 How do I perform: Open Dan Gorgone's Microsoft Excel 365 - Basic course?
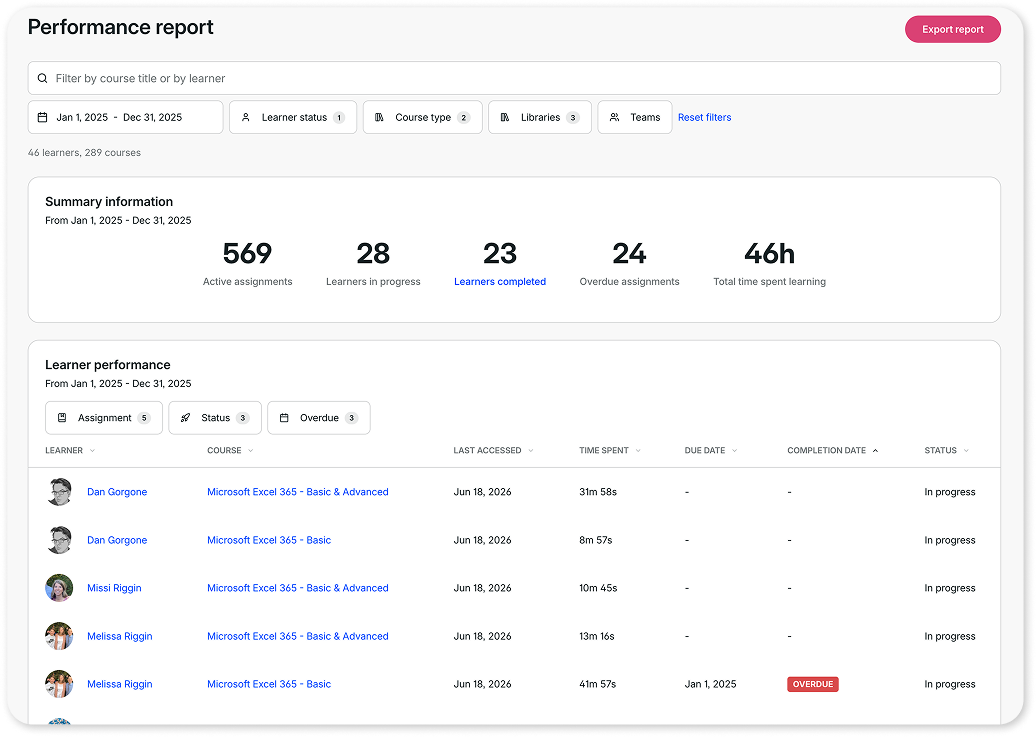tap(269, 540)
